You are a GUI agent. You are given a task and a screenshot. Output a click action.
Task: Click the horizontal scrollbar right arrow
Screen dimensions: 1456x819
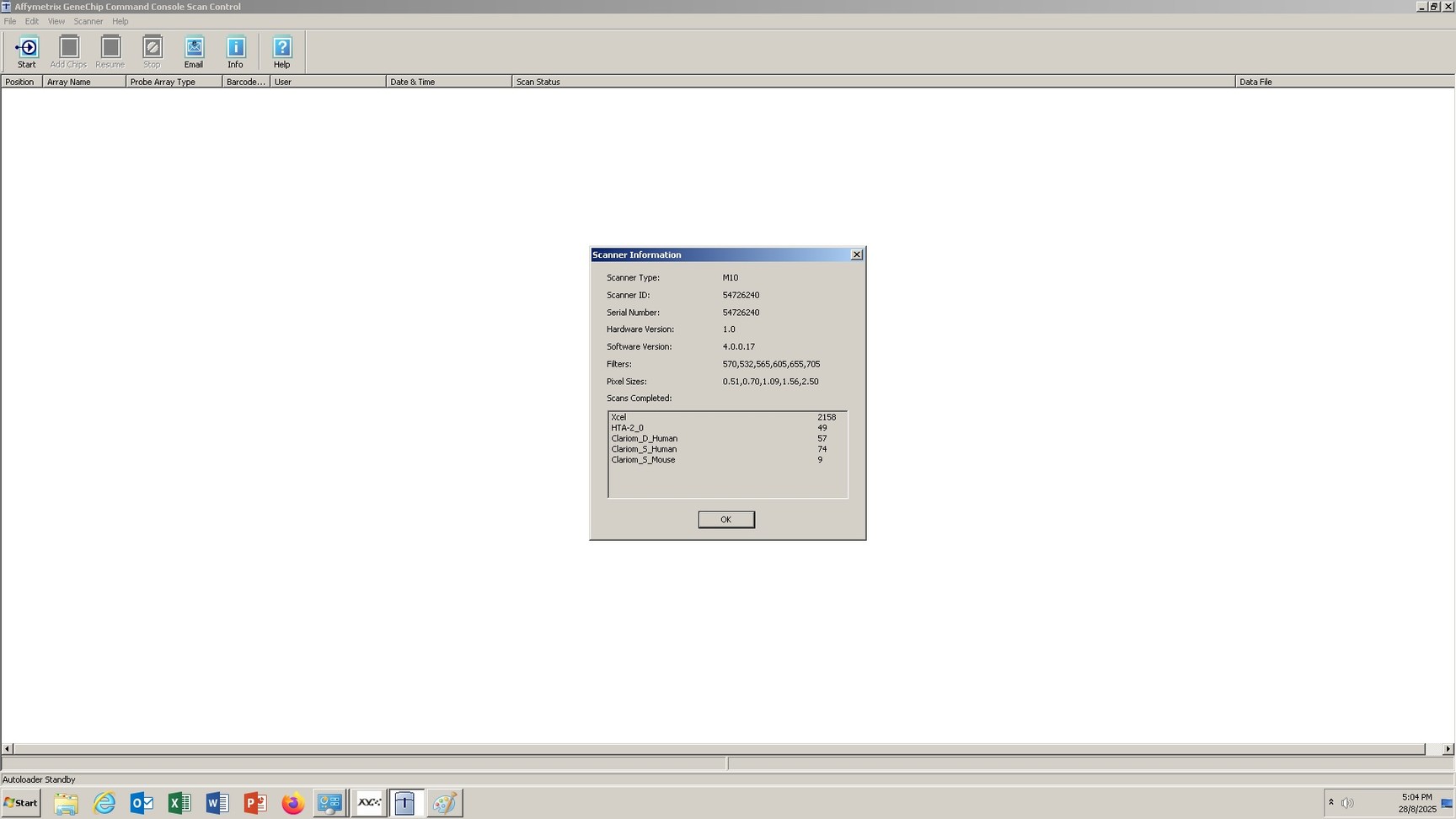(1448, 749)
